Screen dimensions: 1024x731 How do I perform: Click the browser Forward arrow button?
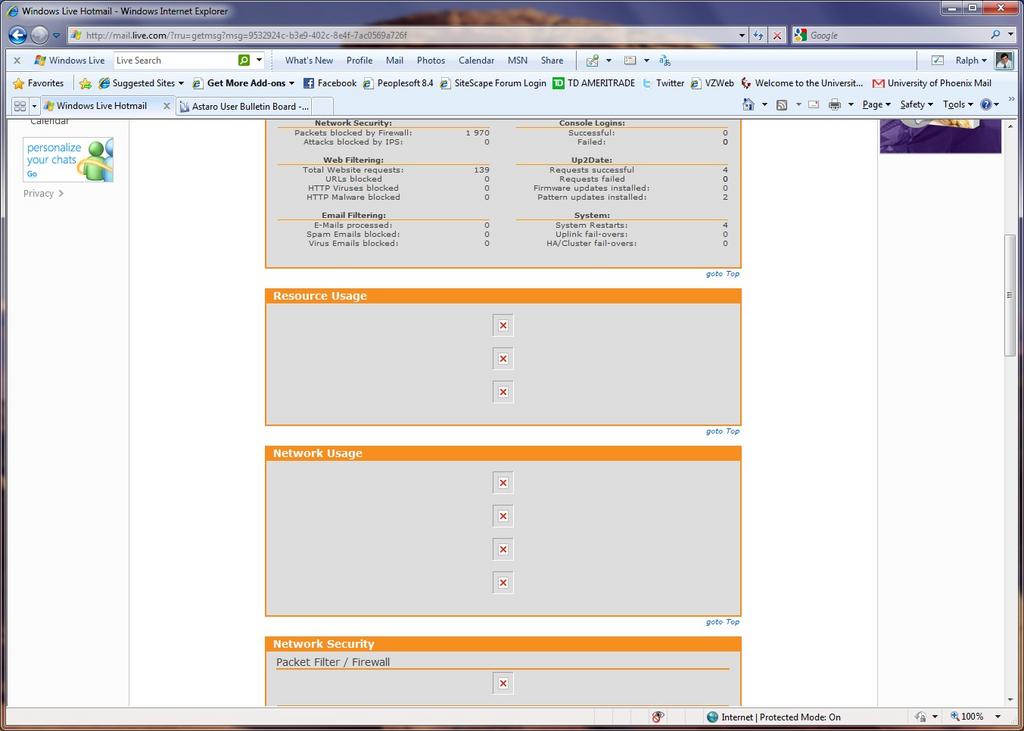(40, 35)
